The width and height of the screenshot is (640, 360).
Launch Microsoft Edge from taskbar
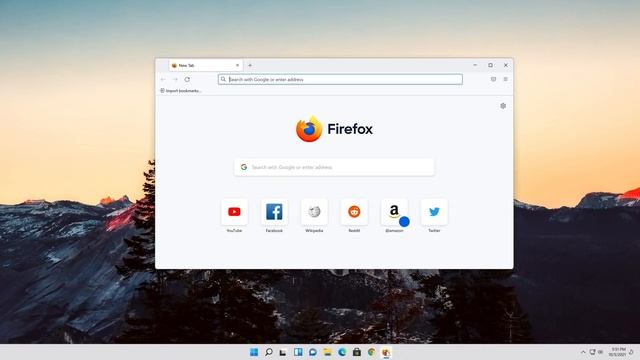pyautogui.click(x=342, y=352)
